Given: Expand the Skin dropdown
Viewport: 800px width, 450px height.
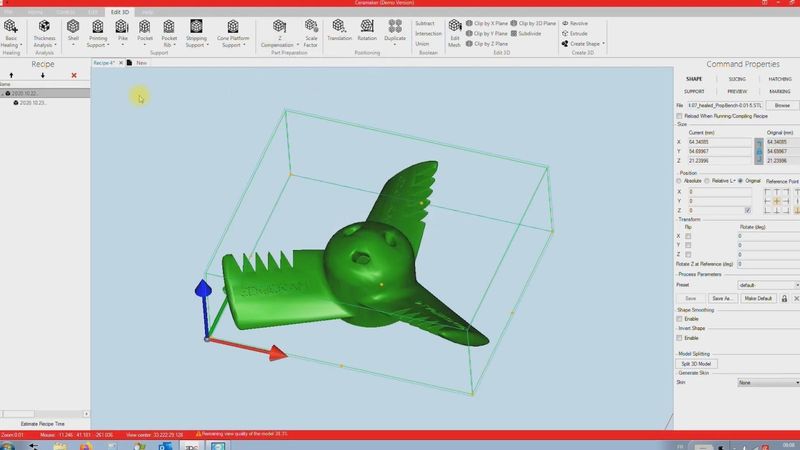Looking at the screenshot, I should [x=768, y=382].
